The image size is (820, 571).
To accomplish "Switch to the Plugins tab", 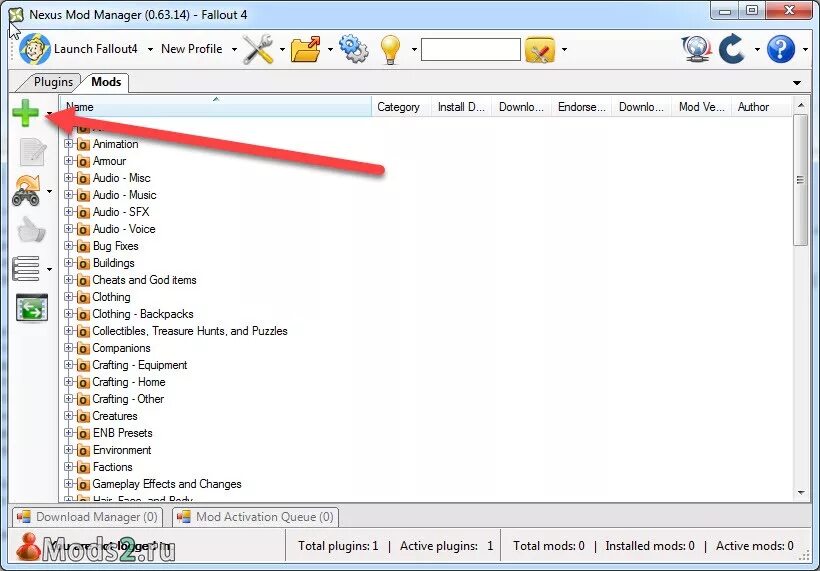I will (53, 82).
